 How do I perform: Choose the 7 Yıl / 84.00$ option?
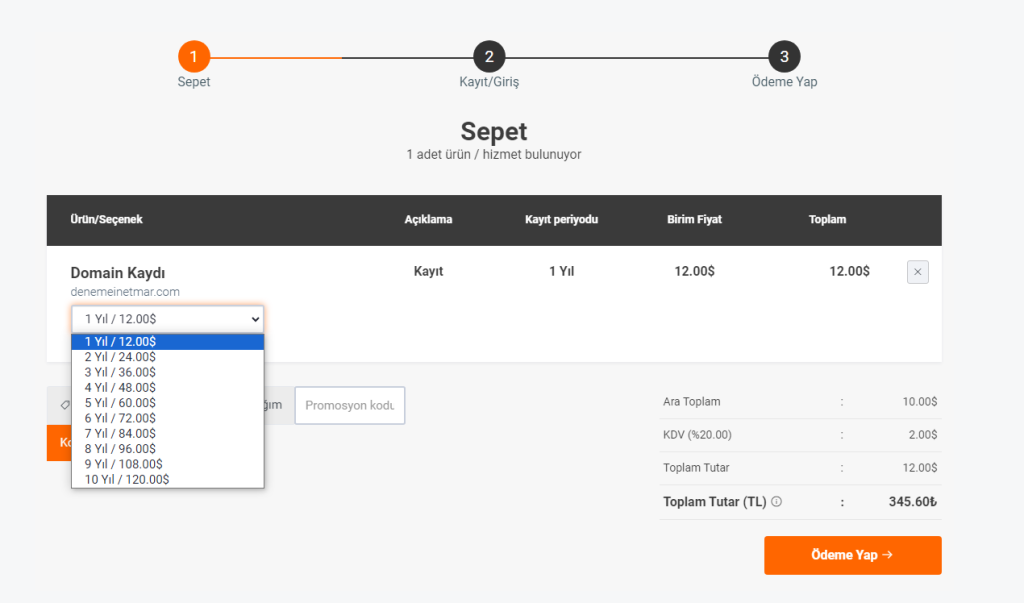pyautogui.click(x=168, y=433)
